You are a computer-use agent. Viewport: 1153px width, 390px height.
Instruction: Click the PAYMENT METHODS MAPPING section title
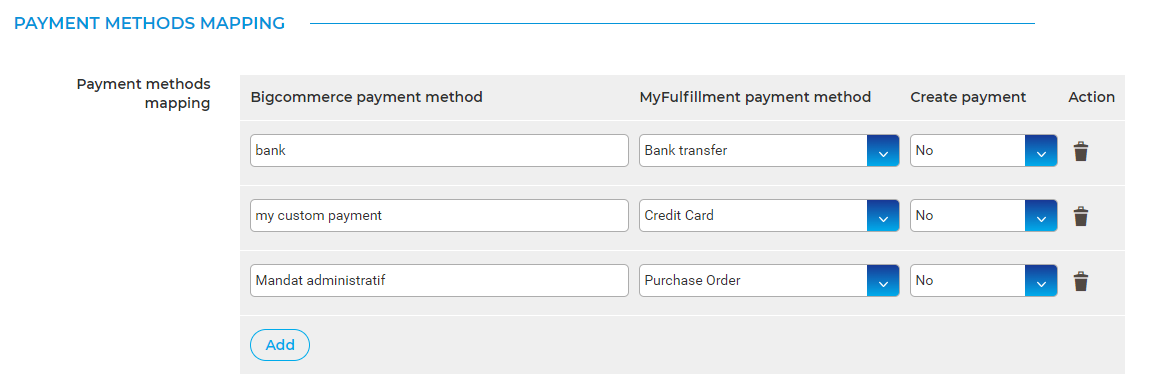click(x=149, y=24)
